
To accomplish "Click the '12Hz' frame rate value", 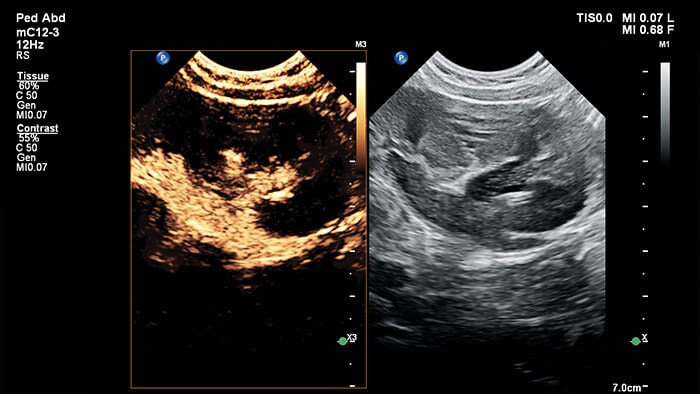I will tap(30, 45).
